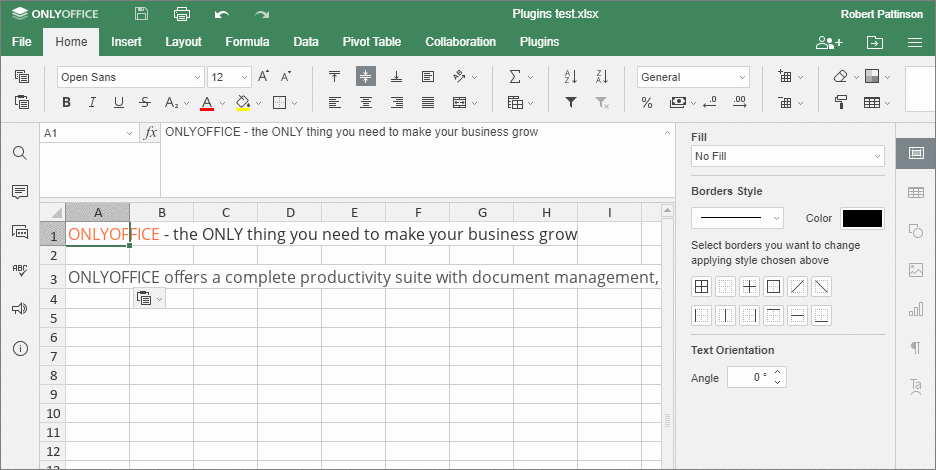Open the Search panel in left sidebar

[x=20, y=153]
